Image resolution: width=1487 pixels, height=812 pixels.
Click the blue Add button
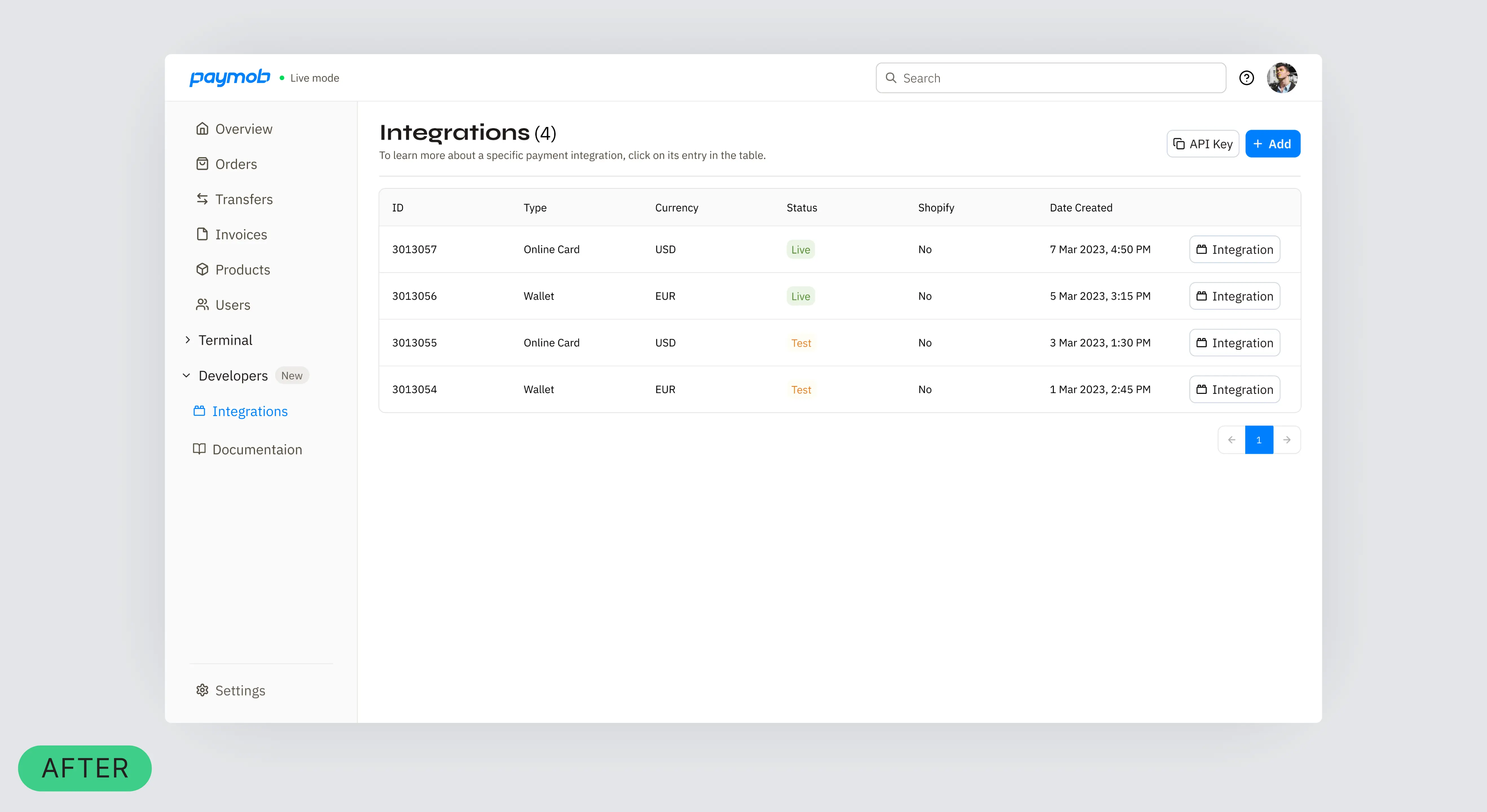[1272, 144]
